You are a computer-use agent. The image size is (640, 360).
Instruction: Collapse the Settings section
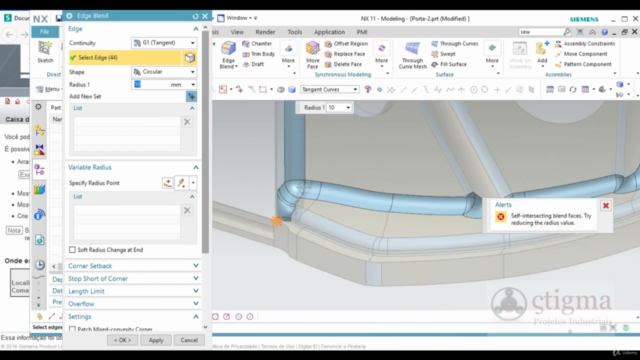pyautogui.click(x=196, y=317)
